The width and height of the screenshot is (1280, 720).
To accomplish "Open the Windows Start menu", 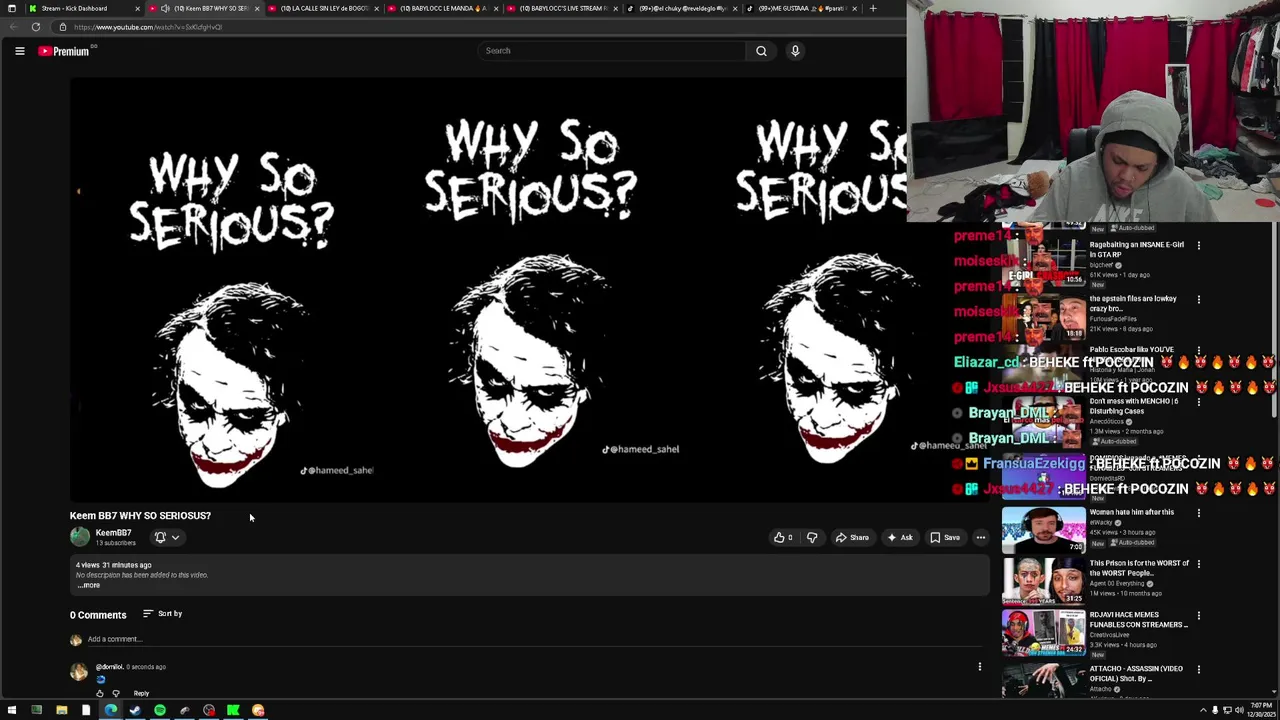I will (x=11, y=711).
